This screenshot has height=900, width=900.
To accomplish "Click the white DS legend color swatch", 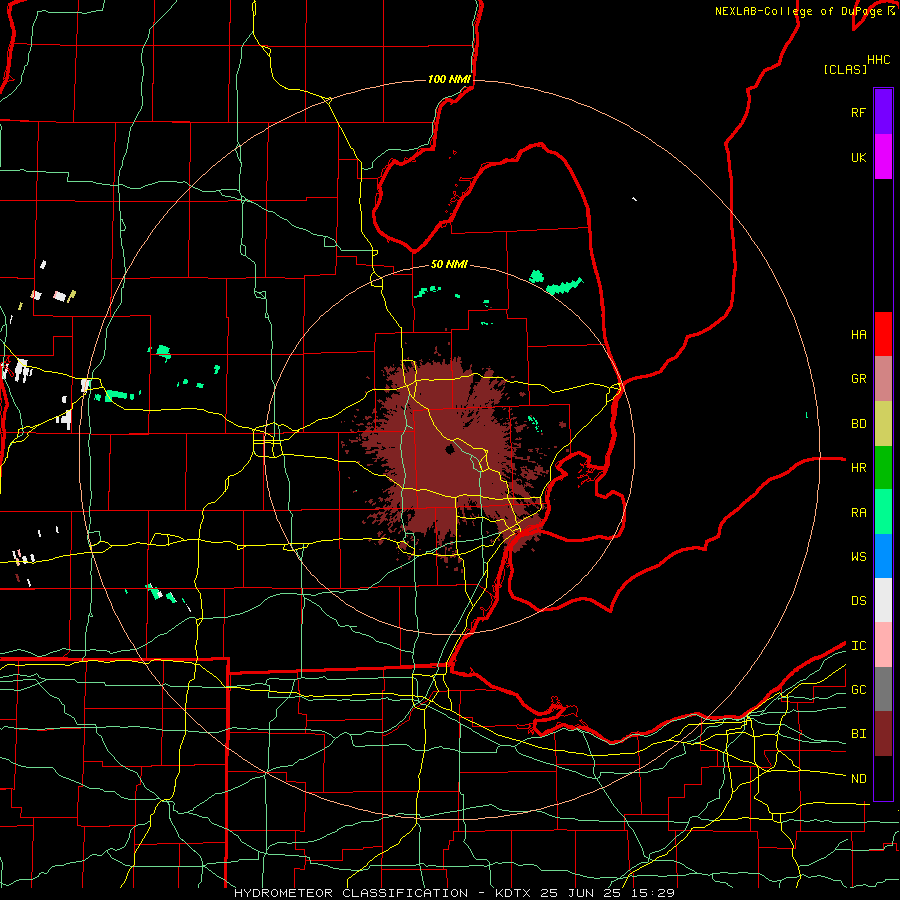I will 883,600.
